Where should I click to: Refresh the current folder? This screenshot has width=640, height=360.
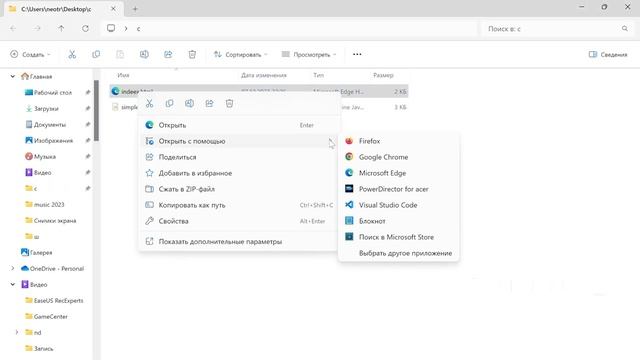pyautogui.click(x=85, y=29)
